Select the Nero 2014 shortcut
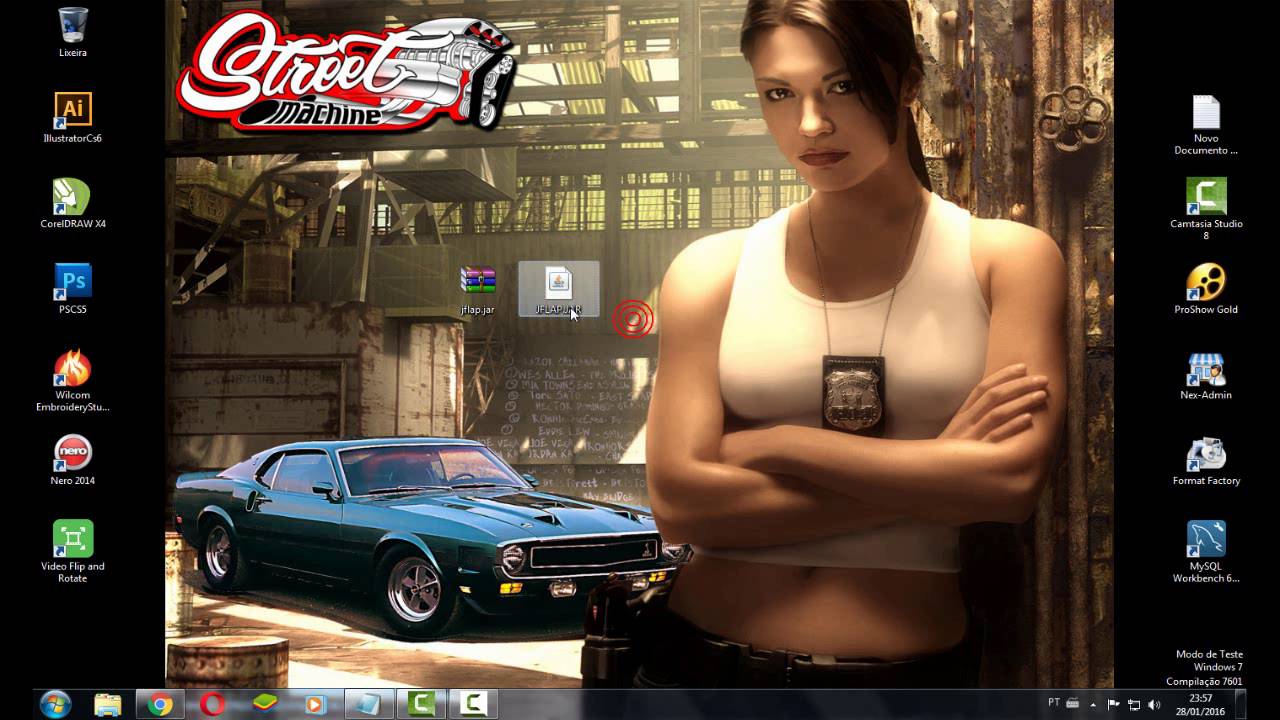1280x720 pixels. [x=73, y=461]
